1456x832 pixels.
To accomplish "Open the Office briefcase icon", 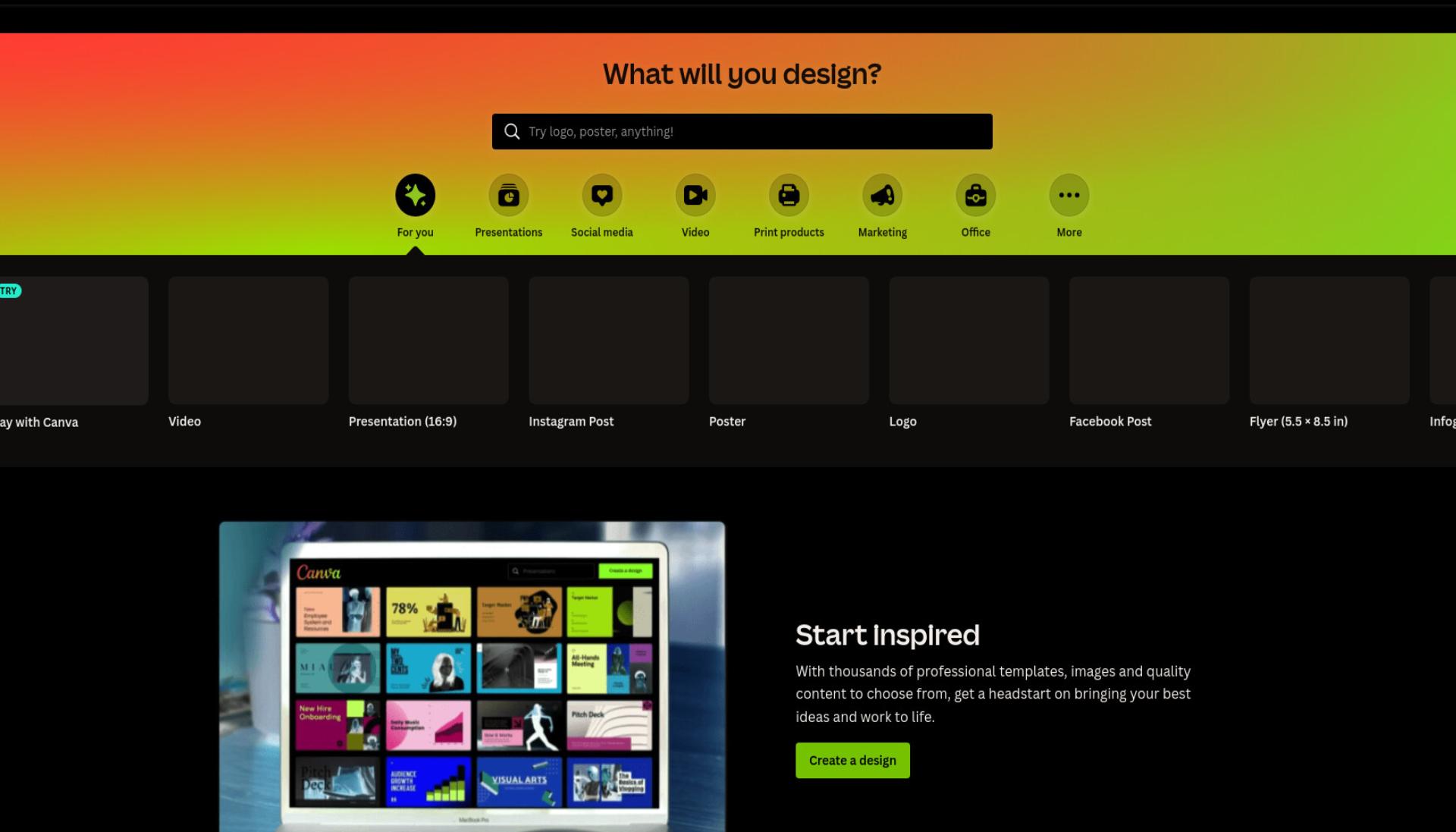I will 975,195.
